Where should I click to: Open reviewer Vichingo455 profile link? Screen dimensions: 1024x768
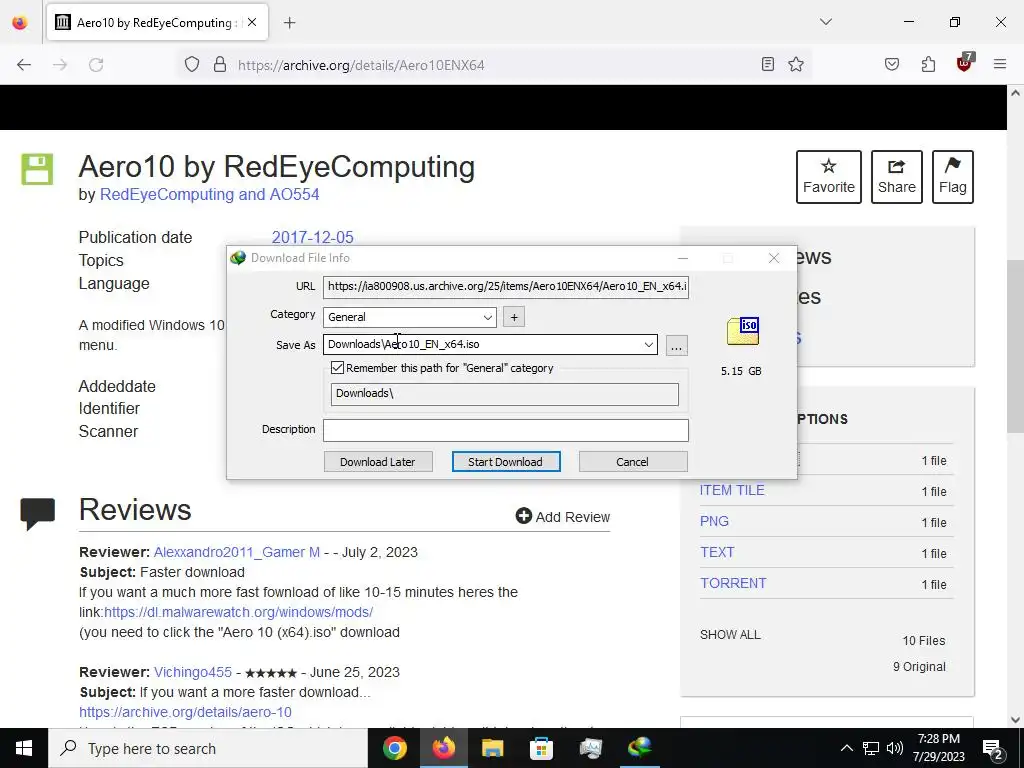coord(193,673)
